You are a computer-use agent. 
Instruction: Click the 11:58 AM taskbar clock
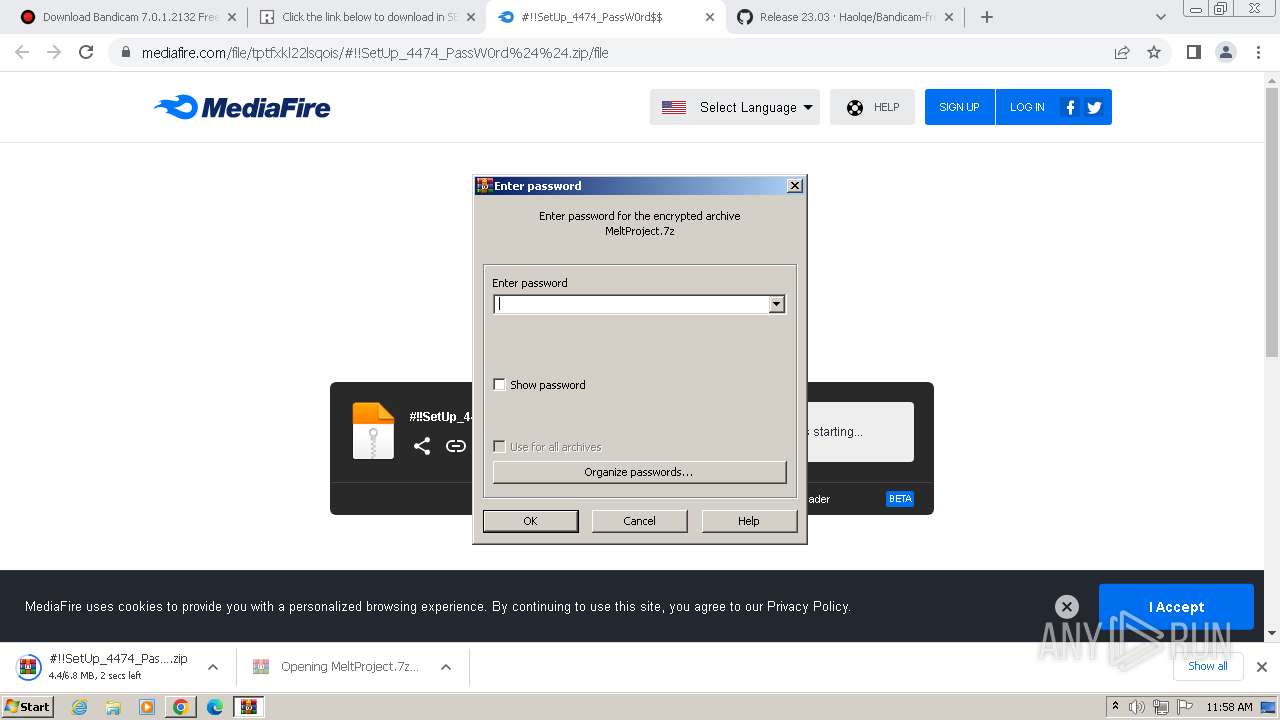(1229, 707)
